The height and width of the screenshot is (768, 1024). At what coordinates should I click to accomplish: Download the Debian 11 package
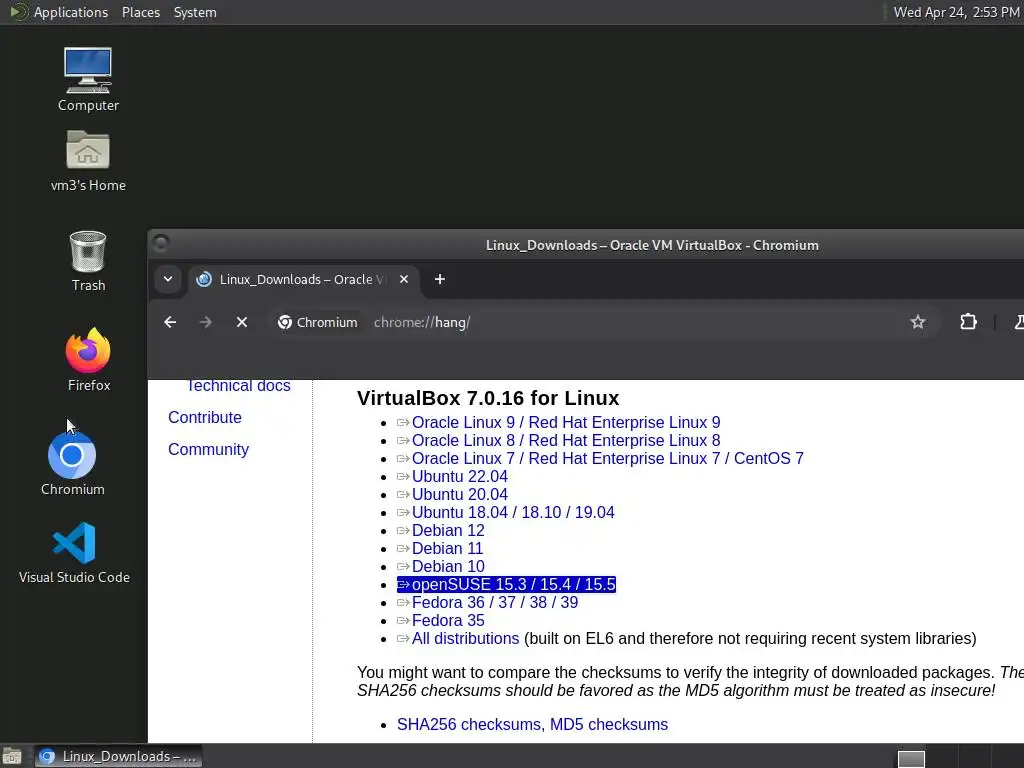pos(447,548)
